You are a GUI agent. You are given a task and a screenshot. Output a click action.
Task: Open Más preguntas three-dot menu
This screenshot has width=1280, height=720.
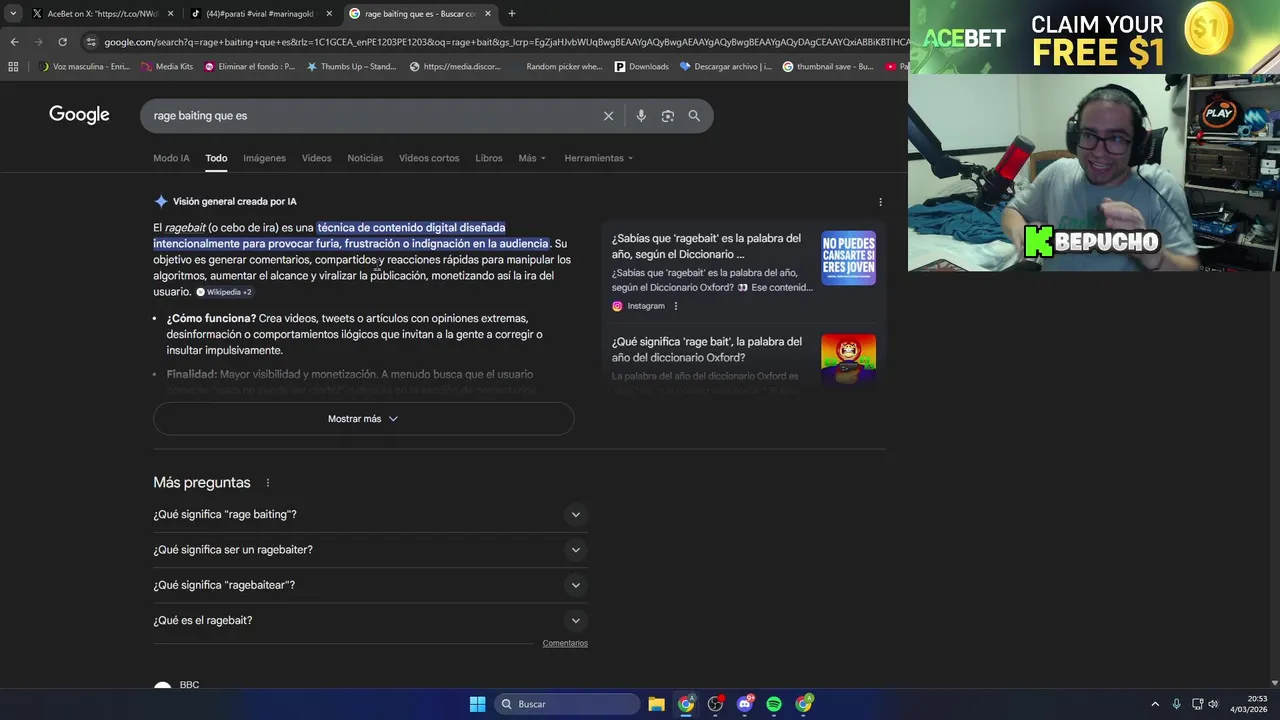pos(267,483)
